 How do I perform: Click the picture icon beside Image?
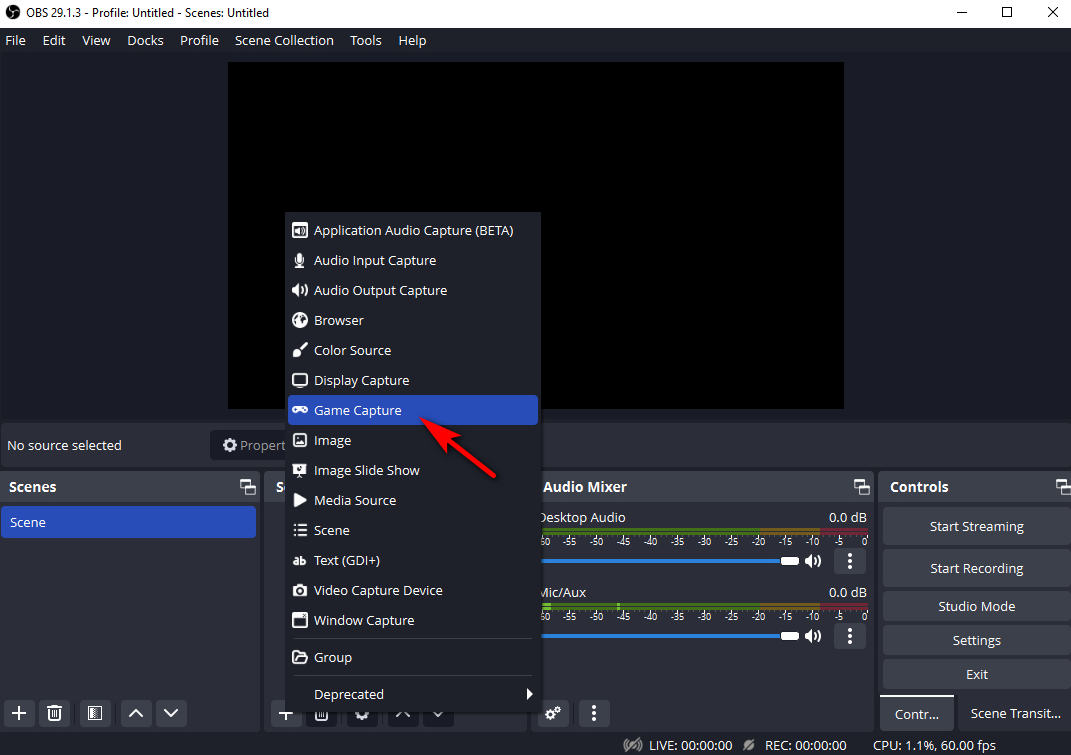300,440
